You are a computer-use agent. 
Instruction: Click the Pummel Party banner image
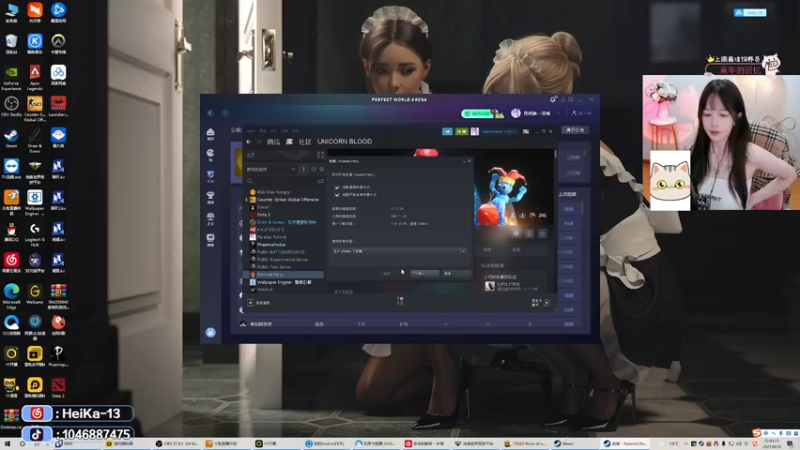[x=514, y=187]
